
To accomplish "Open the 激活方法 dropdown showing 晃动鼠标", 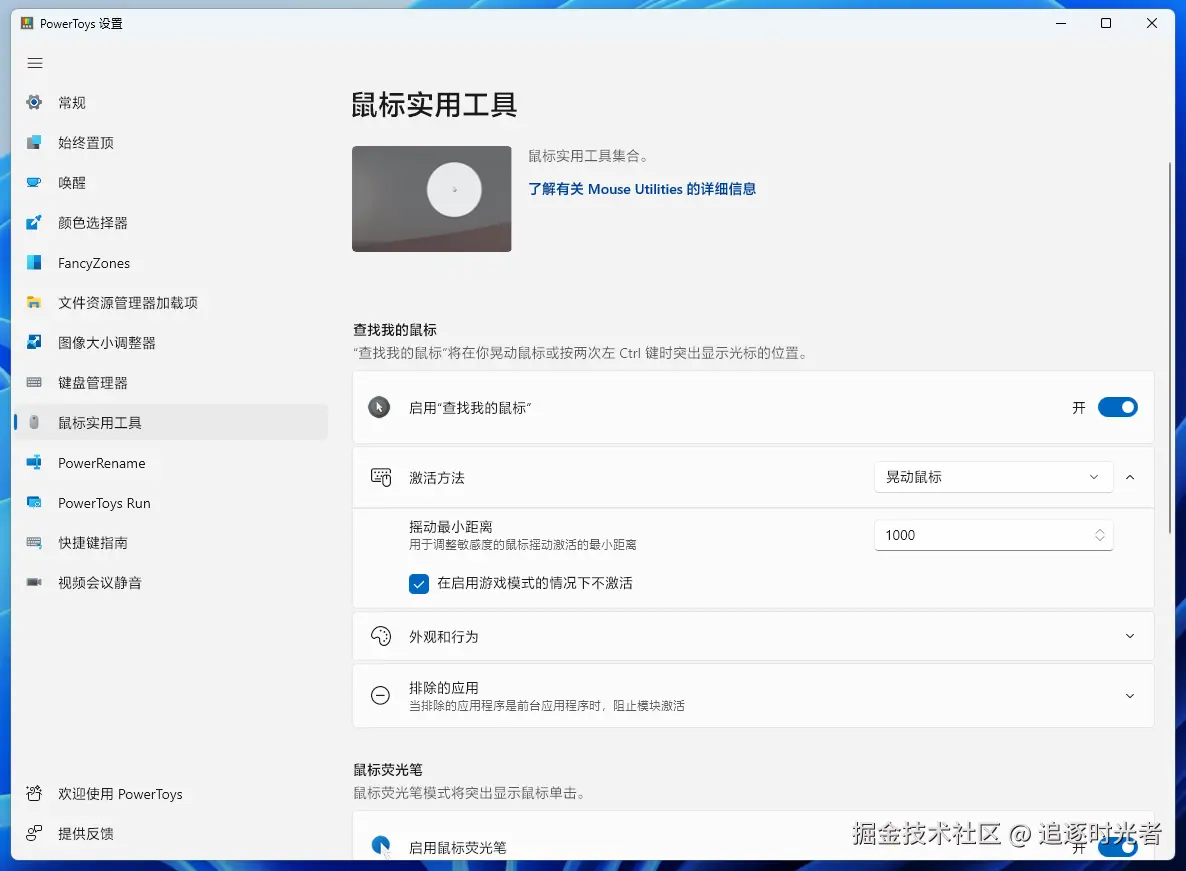I will pyautogui.click(x=992, y=477).
